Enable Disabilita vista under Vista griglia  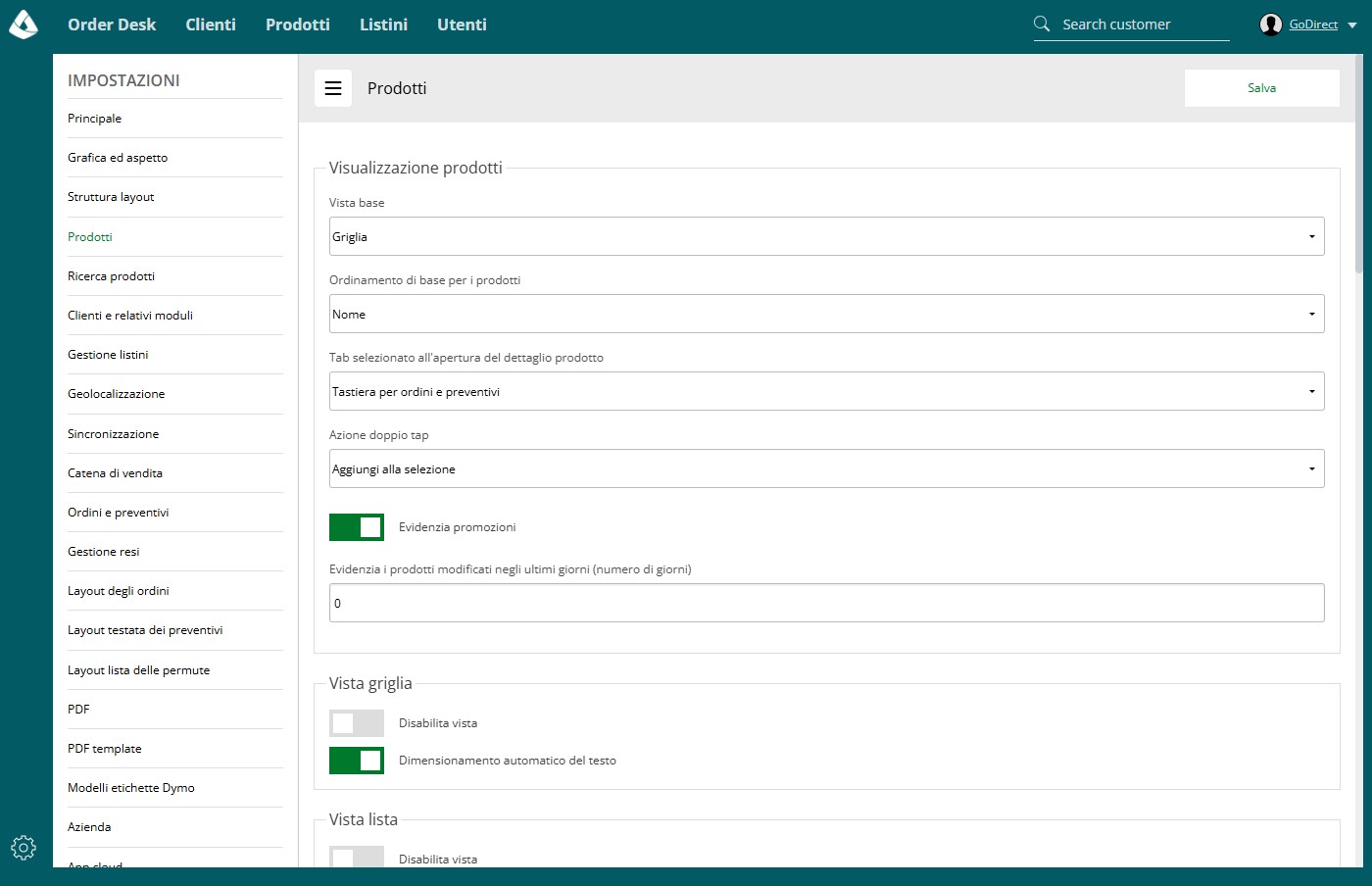coord(357,723)
